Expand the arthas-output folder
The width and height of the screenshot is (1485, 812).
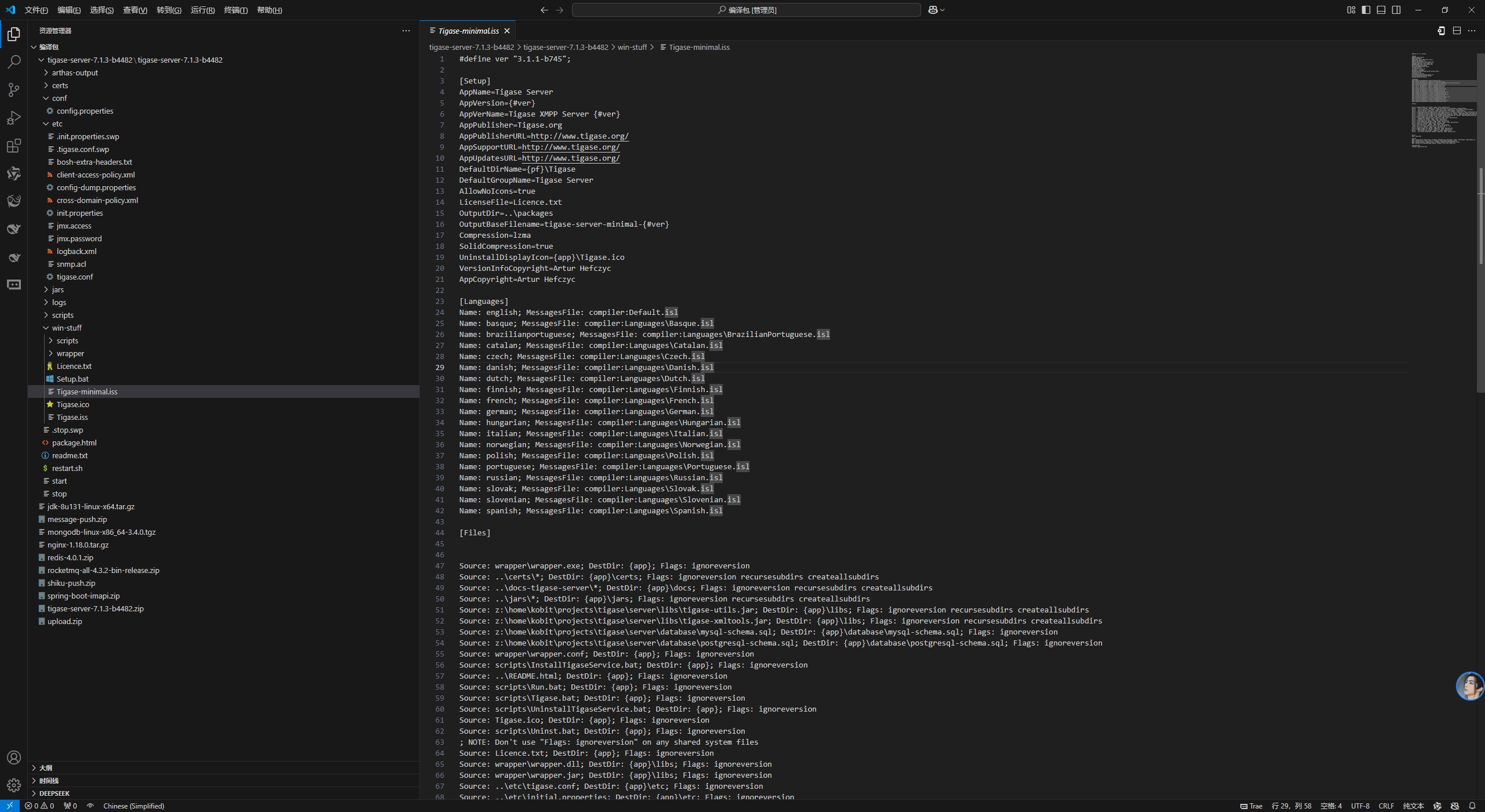(75, 72)
